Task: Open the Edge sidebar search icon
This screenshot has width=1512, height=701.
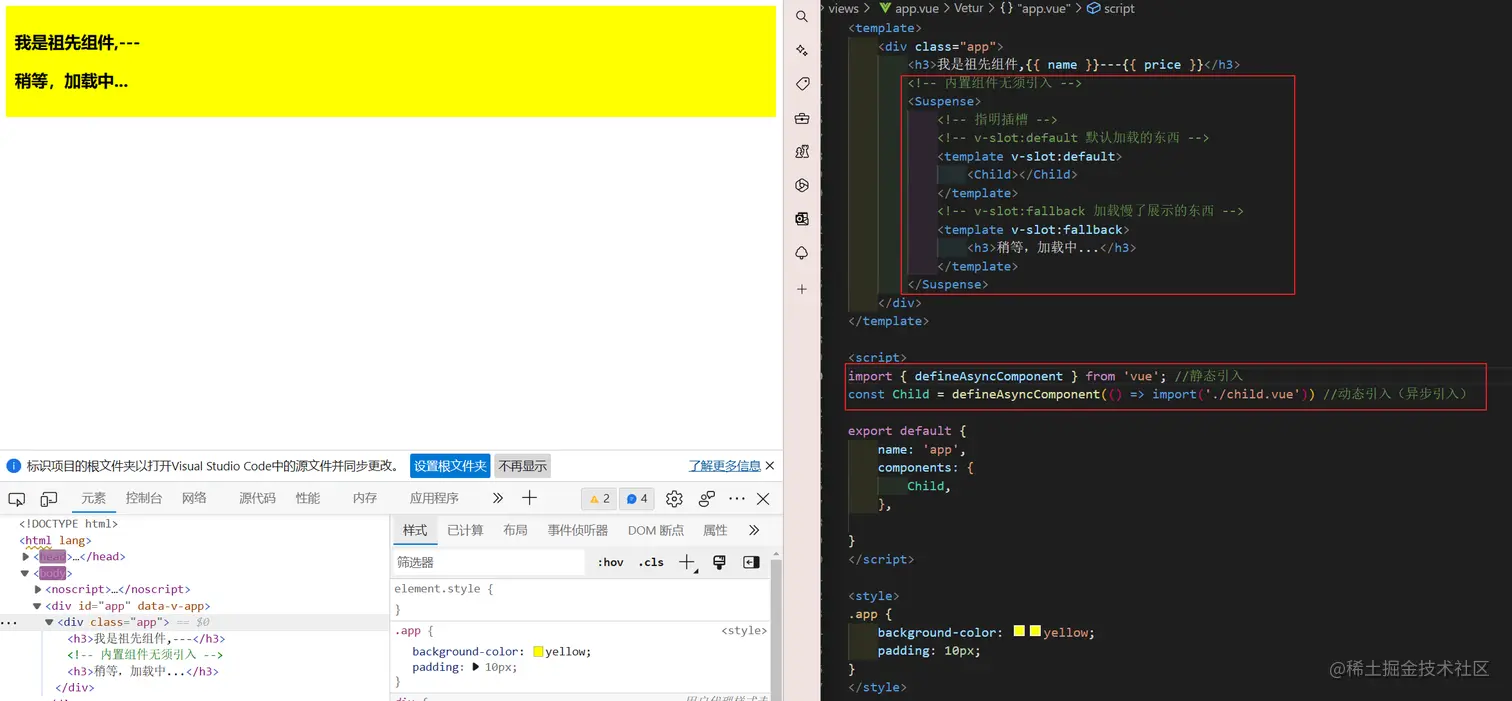Action: [802, 16]
